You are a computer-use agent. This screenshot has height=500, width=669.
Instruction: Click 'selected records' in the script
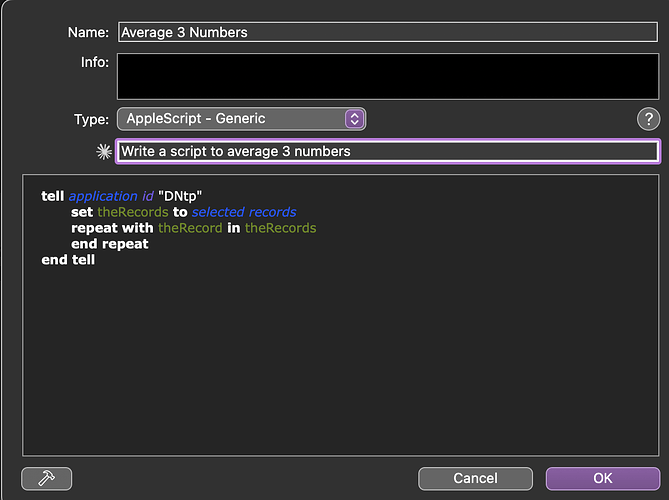click(244, 212)
